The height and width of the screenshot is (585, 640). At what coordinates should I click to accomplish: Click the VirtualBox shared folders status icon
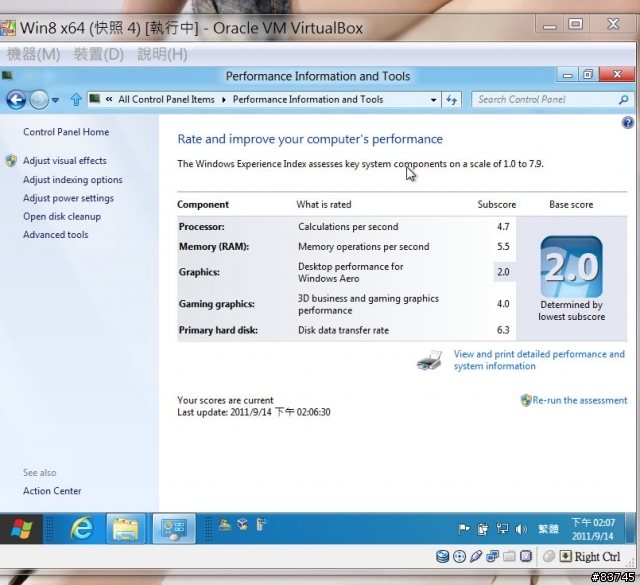pos(509,556)
